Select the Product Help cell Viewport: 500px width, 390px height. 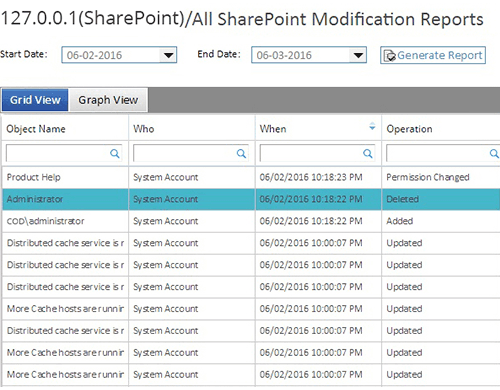tap(65, 177)
